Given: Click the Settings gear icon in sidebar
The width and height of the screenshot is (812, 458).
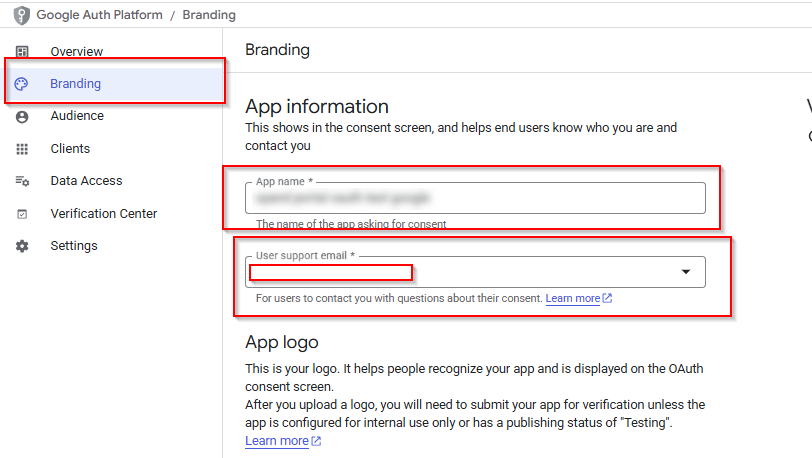Looking at the screenshot, I should tap(22, 246).
